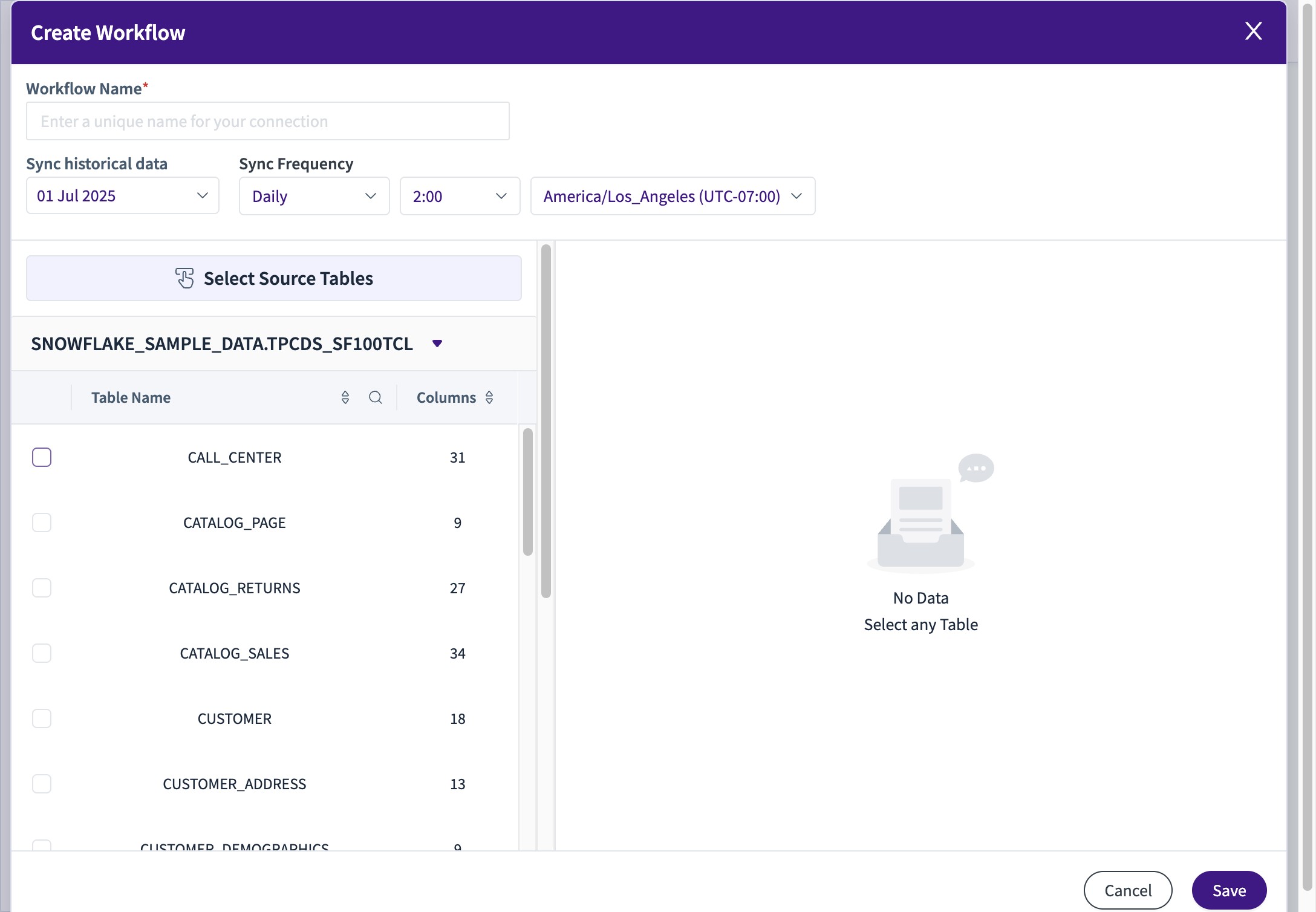
Task: Check the CALL_CENTER table checkbox
Action: pos(42,457)
